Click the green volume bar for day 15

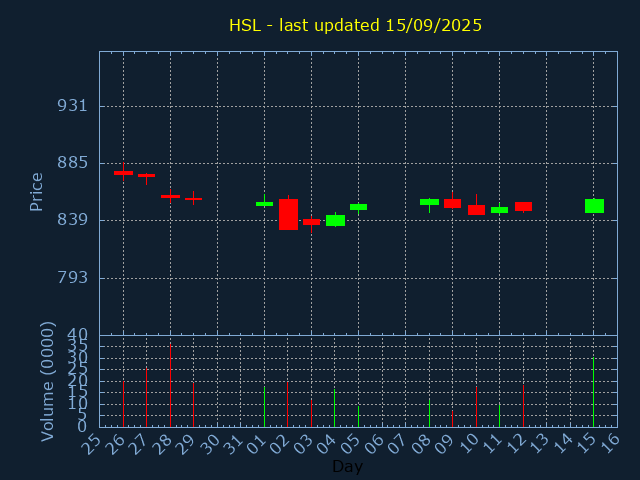pyautogui.click(x=593, y=392)
